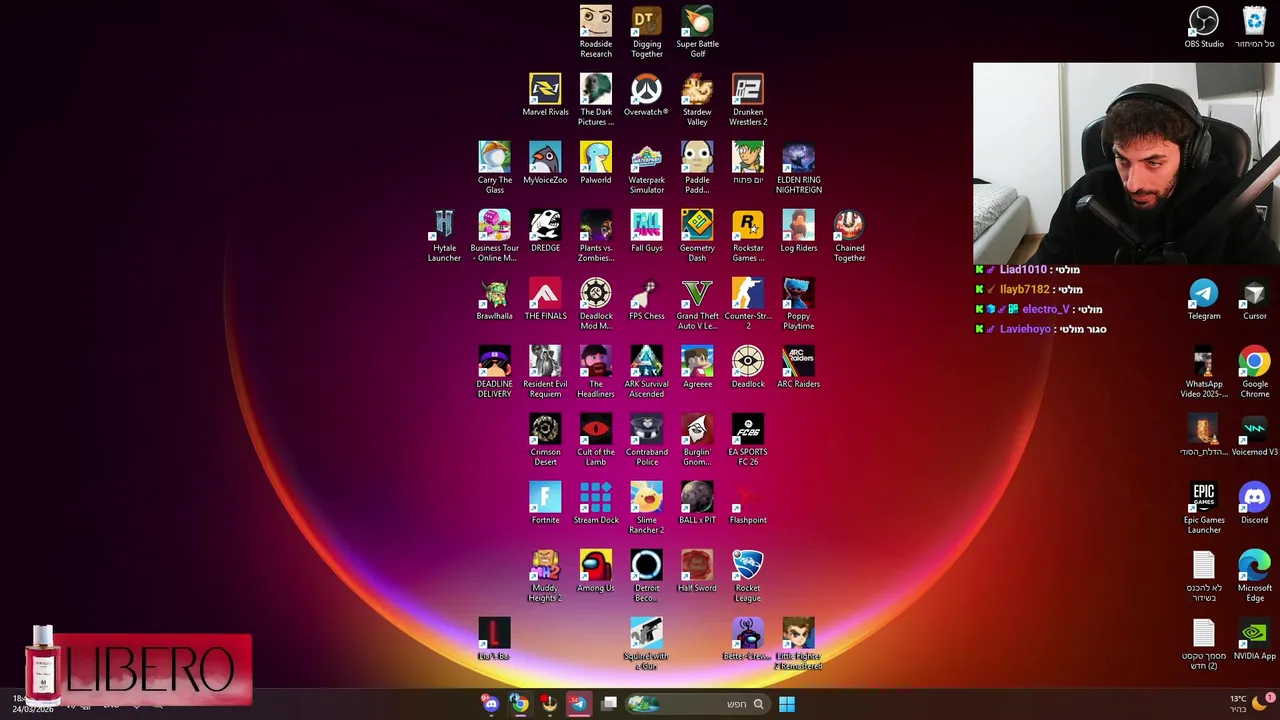Switch to Telegram in the taskbar
Viewport: 1280px width, 720px height.
(x=578, y=704)
